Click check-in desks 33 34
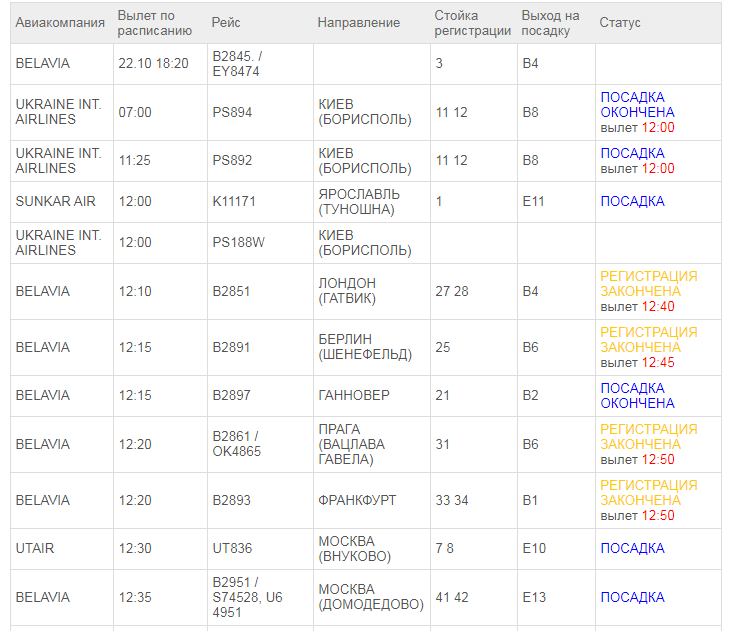The image size is (730, 631). (452, 501)
